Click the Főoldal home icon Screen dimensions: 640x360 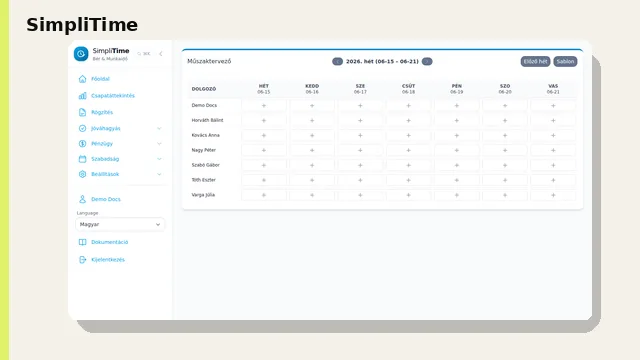tap(82, 79)
